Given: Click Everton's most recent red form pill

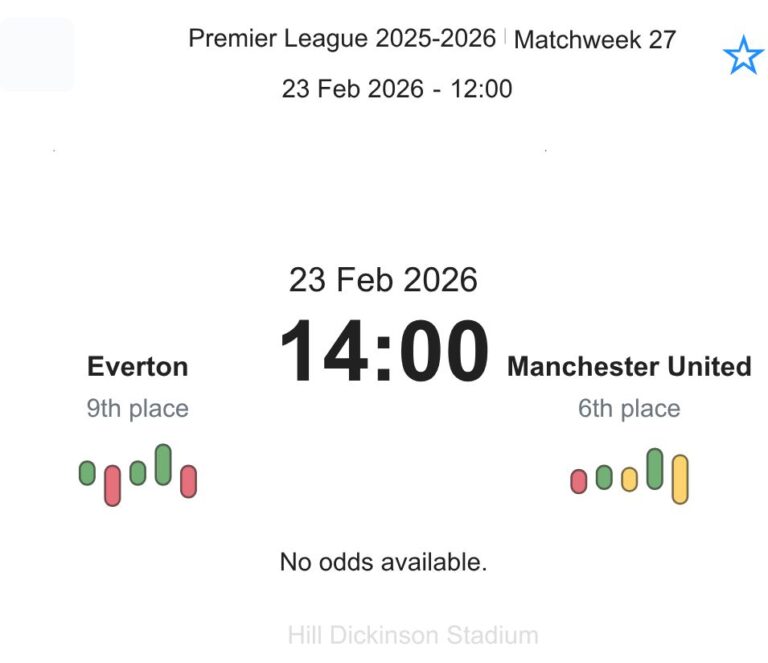Looking at the screenshot, I should pos(188,481).
